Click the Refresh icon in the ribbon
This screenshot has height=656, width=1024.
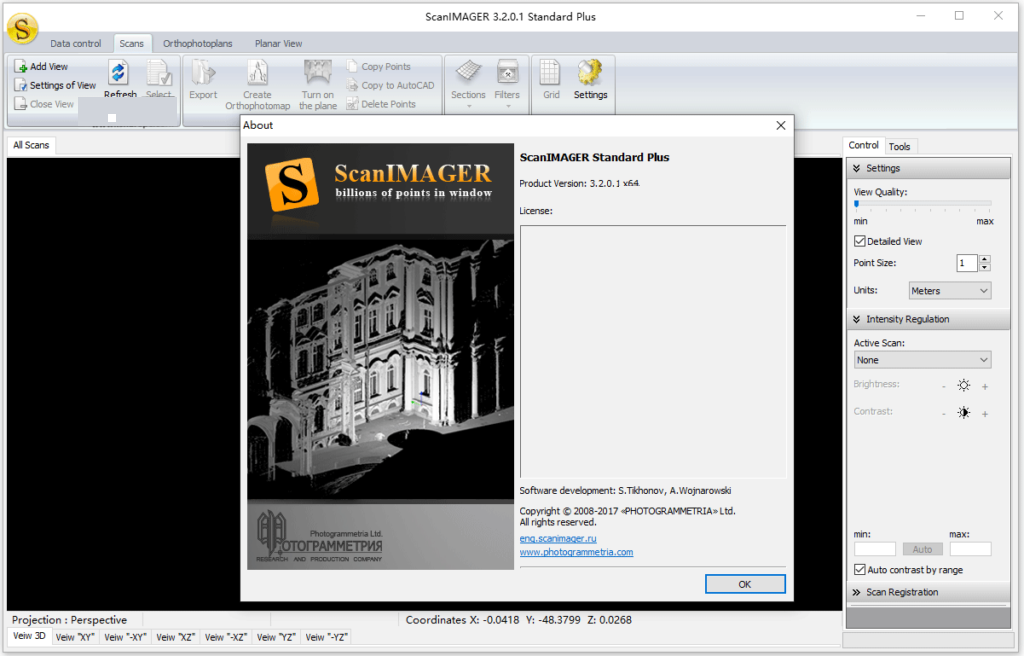coord(119,74)
